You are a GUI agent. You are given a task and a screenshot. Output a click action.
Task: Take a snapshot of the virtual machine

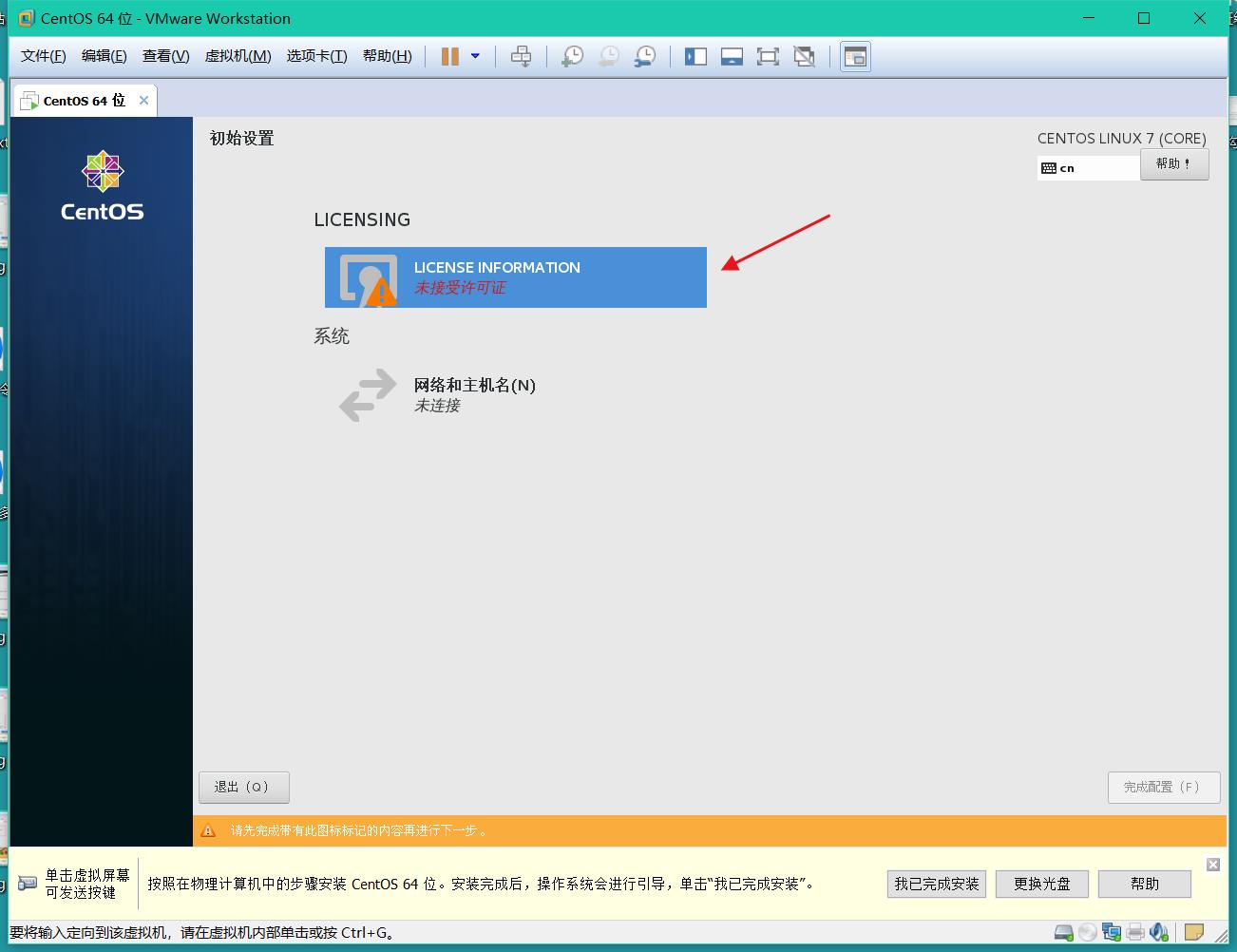pos(572,56)
